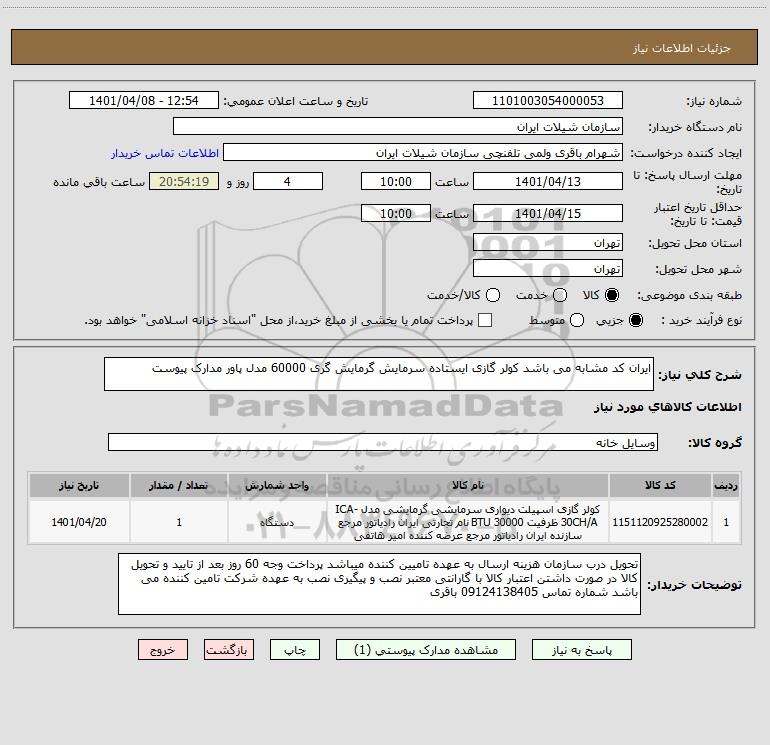Choose the متوسط purchase type radio

tap(577, 320)
